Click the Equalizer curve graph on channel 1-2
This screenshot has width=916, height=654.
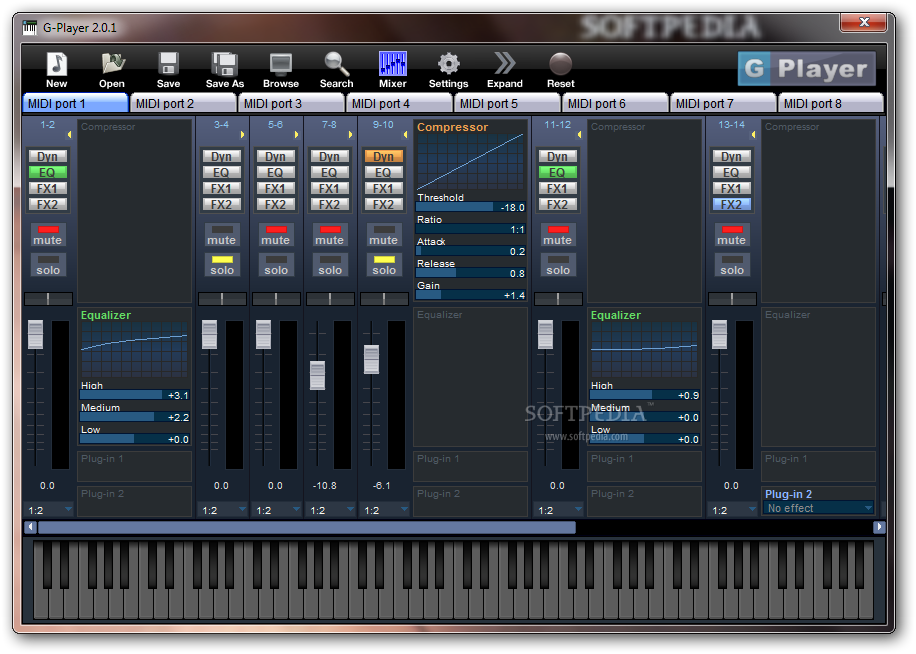135,349
